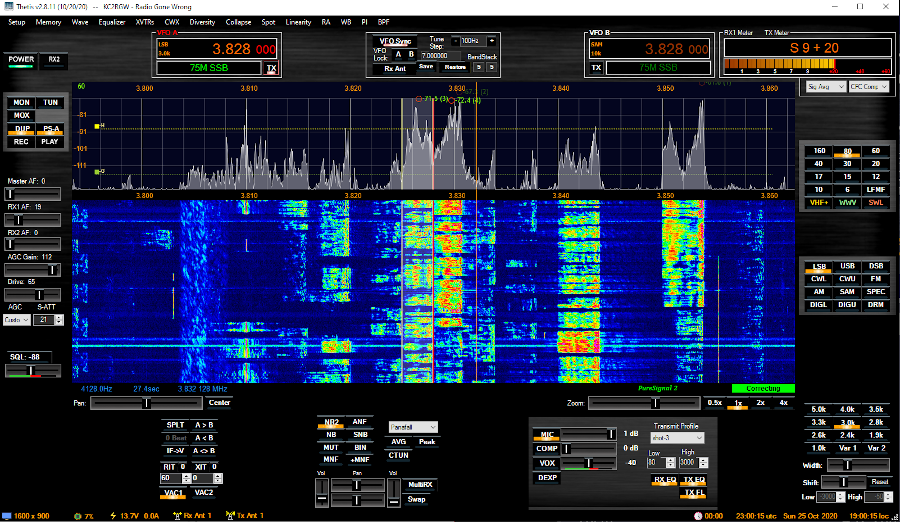Screen dimensions: 900x522
Task: Copy VFO A to B with A > B
Action: pos(203,425)
